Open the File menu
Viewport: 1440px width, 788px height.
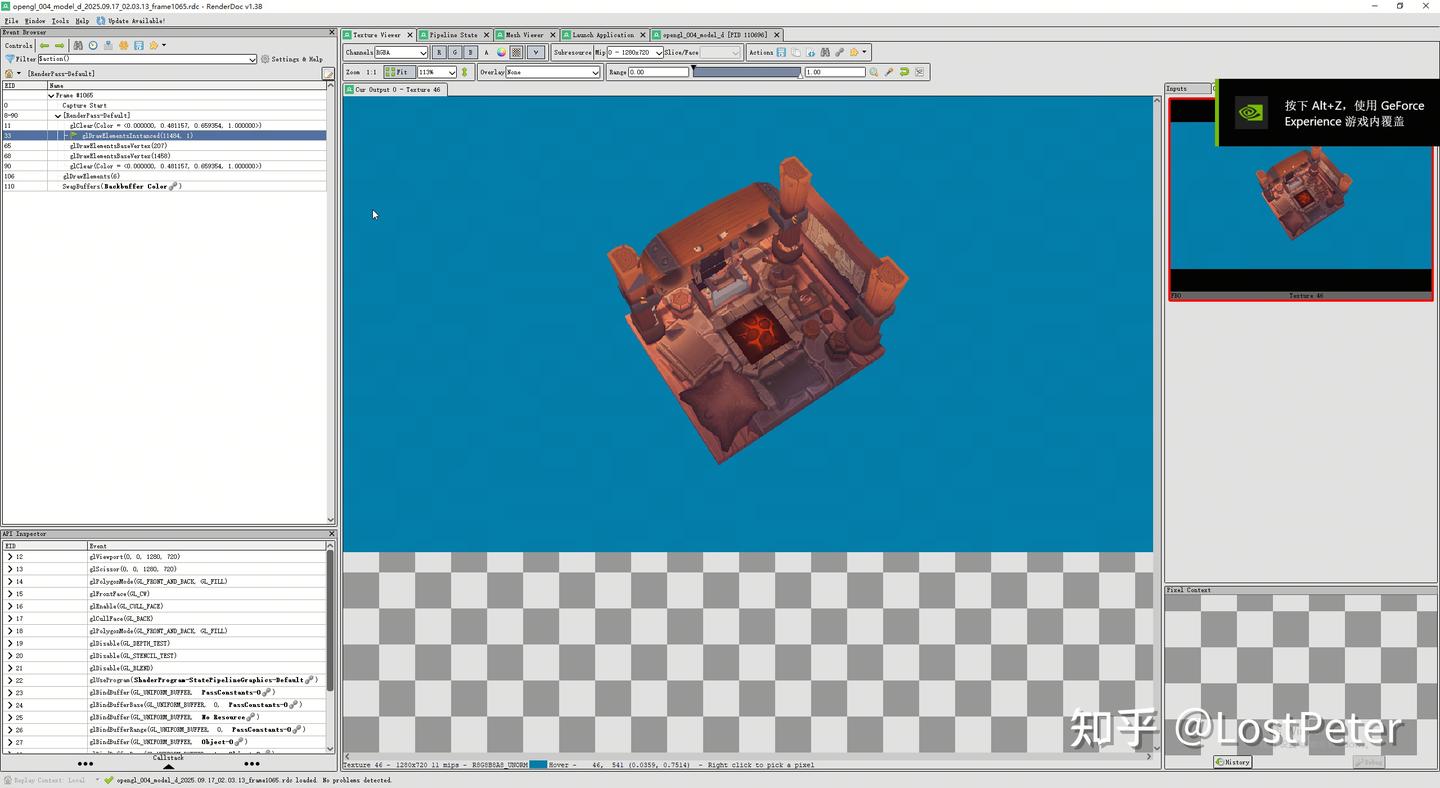11,20
